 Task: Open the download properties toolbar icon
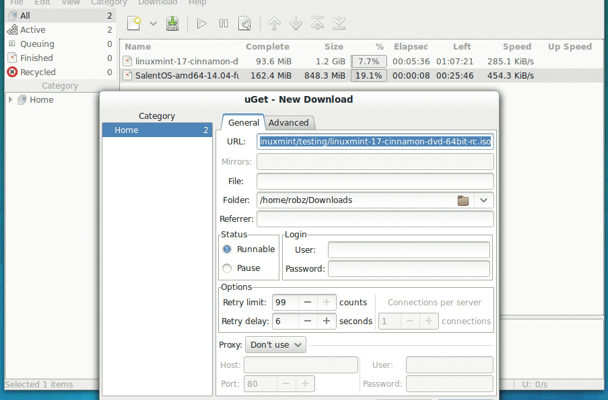click(x=245, y=24)
